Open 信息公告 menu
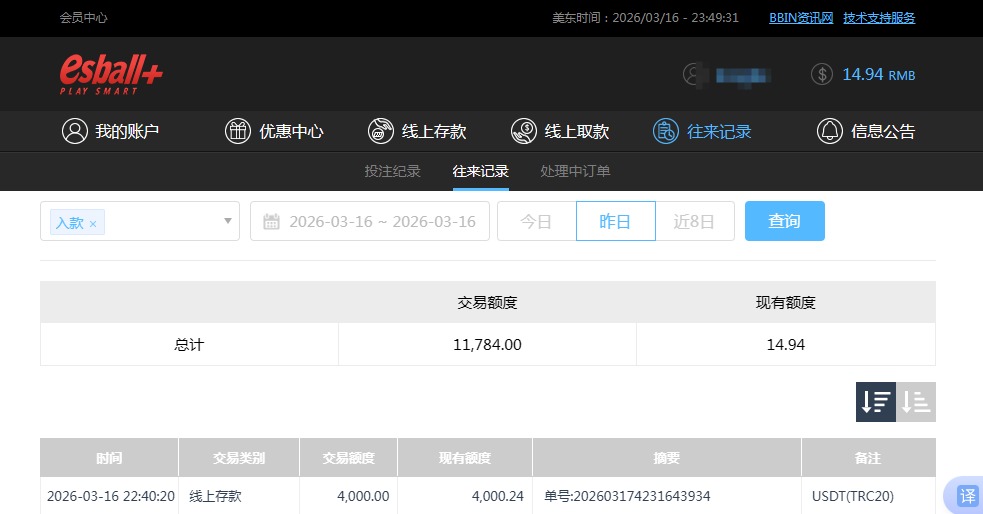Screen dimensions: 983x514 866,131
